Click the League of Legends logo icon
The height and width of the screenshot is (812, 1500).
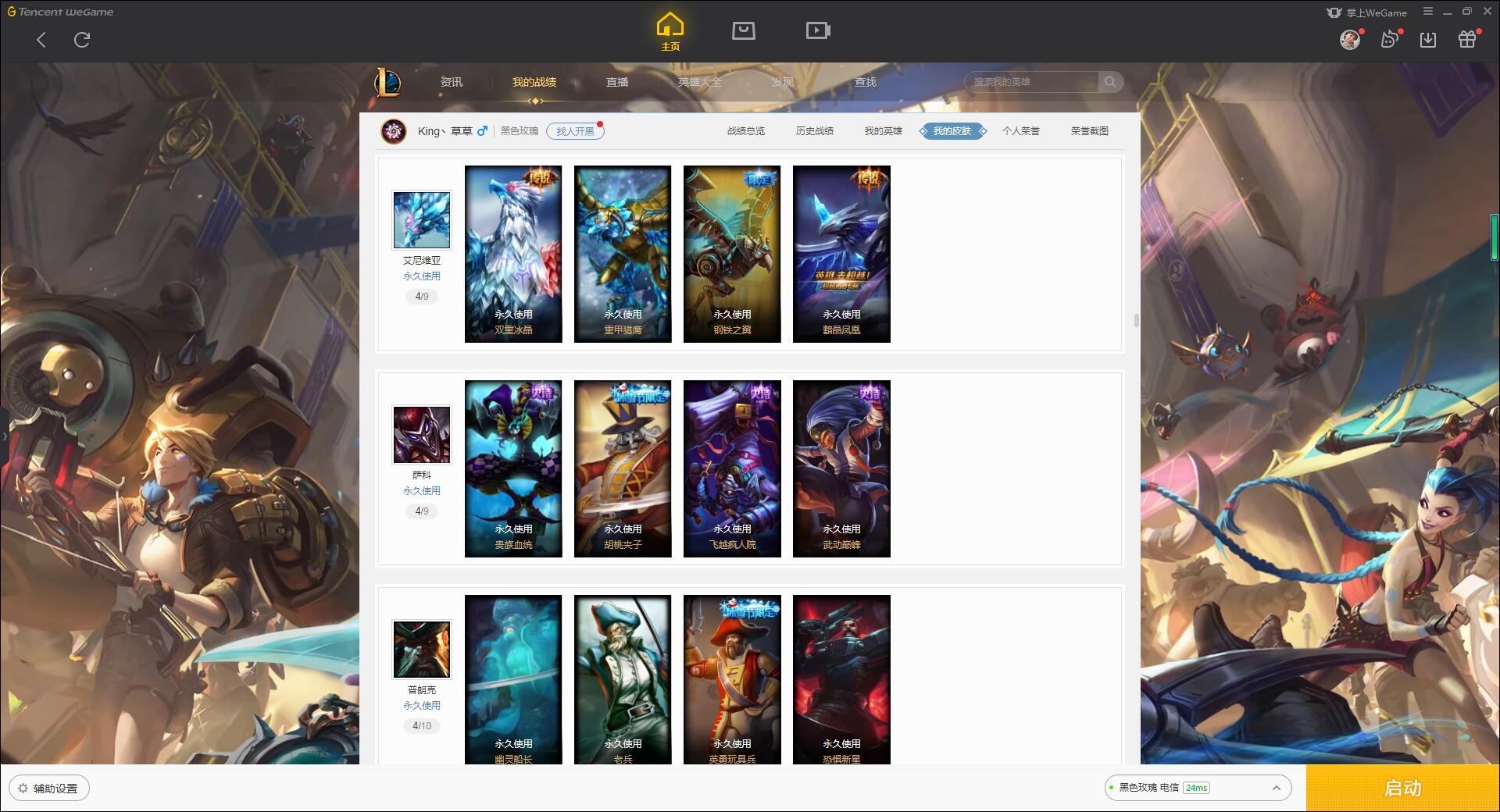pyautogui.click(x=388, y=82)
